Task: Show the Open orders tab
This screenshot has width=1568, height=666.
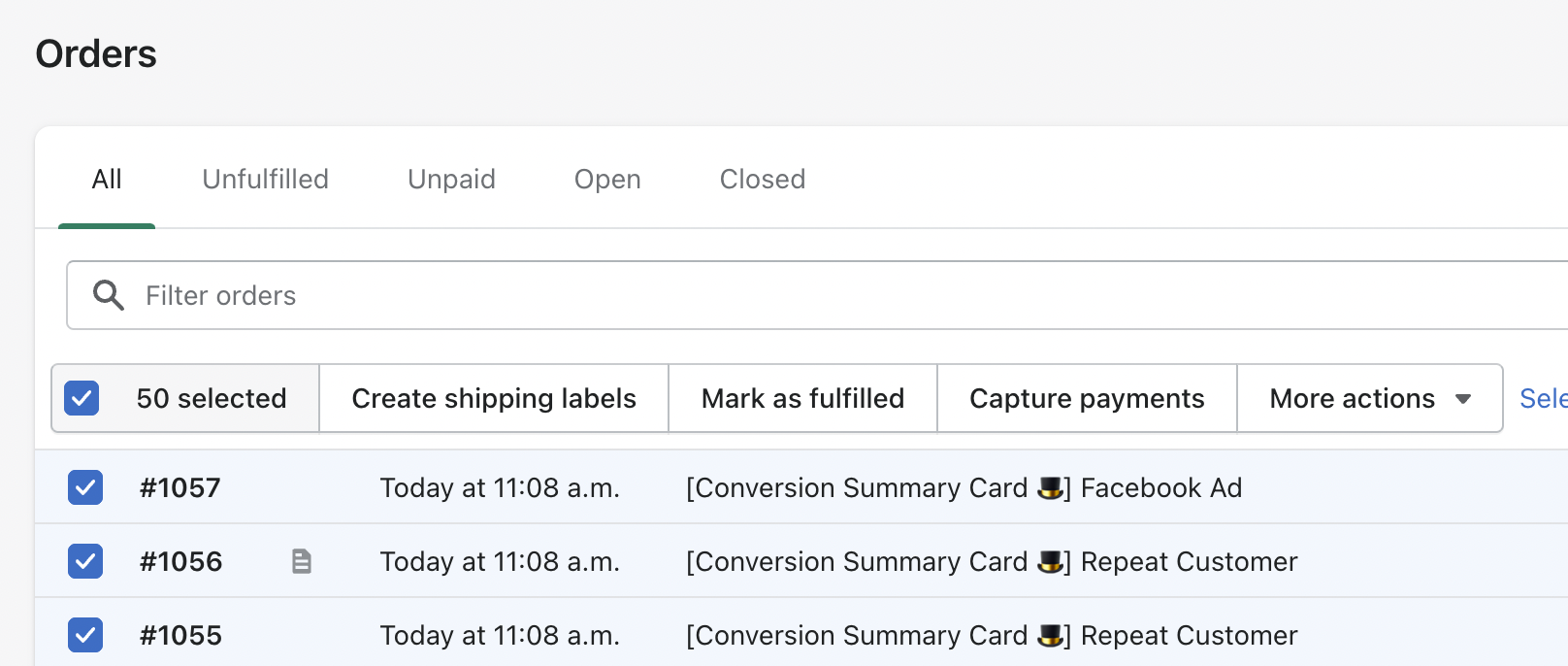Action: [607, 180]
